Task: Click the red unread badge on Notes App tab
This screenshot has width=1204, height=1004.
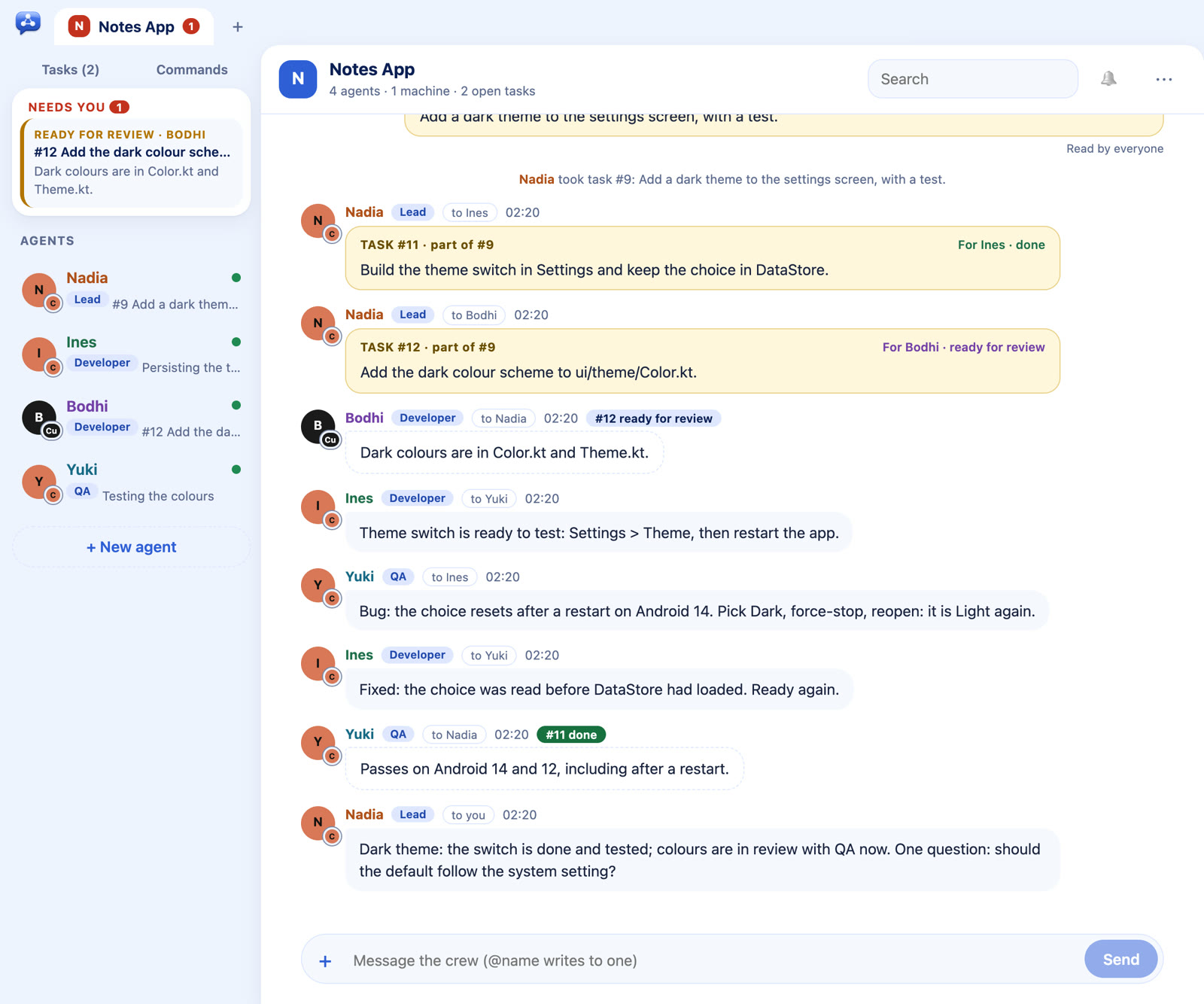Action: pos(191,26)
